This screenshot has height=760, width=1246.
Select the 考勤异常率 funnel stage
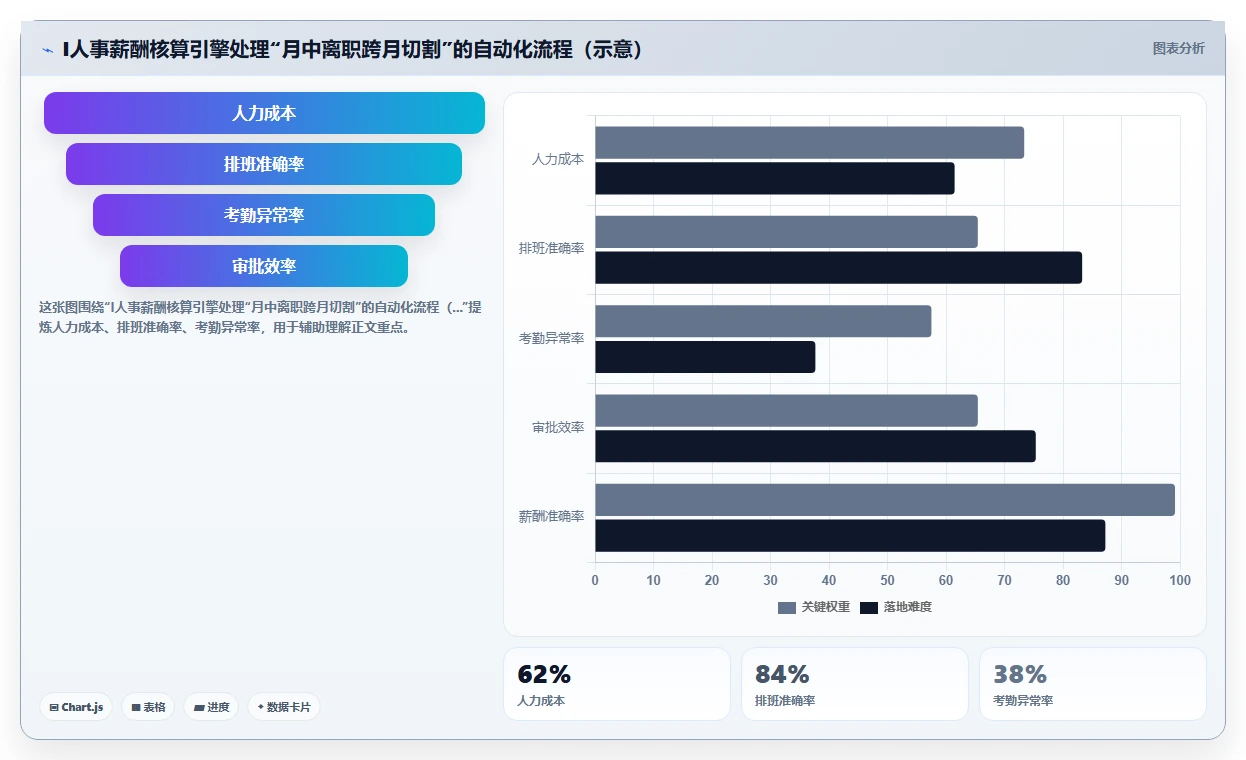264,215
